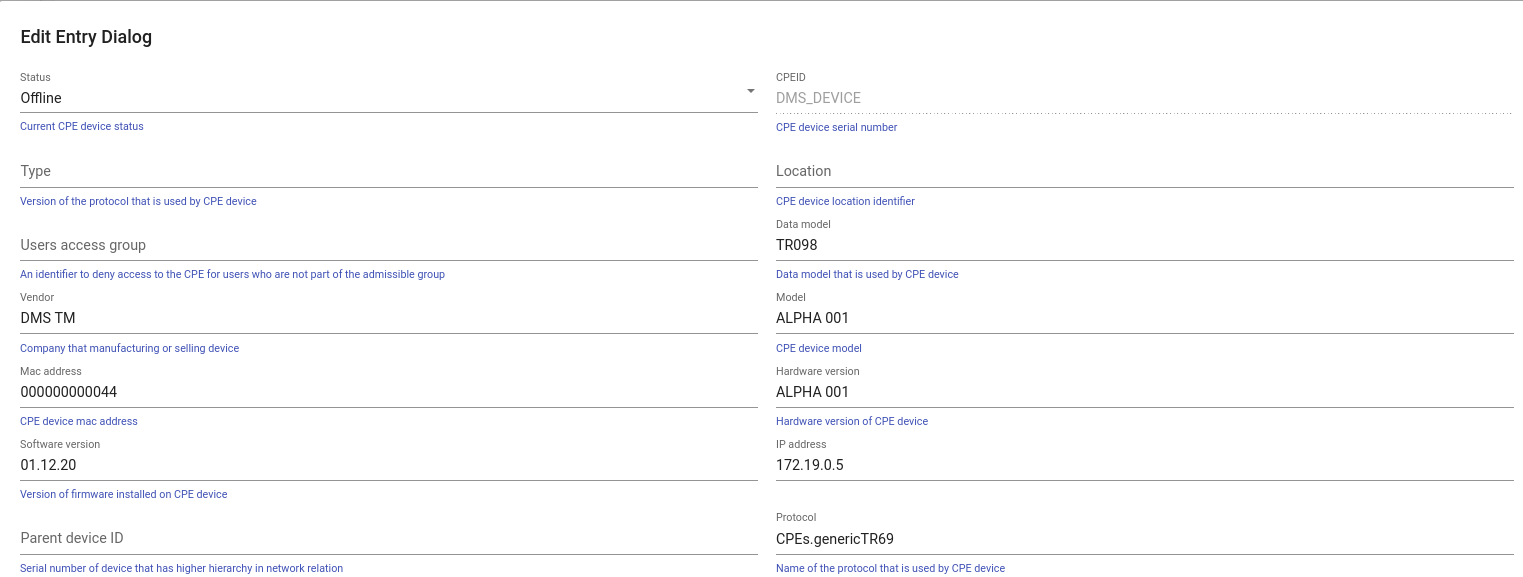Click the Edit Entry Dialog heading
Screen dimensions: 1523x577
pyautogui.click(x=86, y=37)
